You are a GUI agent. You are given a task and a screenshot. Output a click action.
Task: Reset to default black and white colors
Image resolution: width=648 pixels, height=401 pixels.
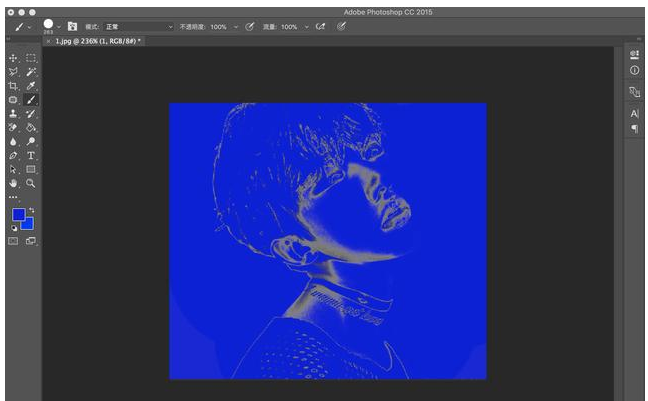(14, 228)
